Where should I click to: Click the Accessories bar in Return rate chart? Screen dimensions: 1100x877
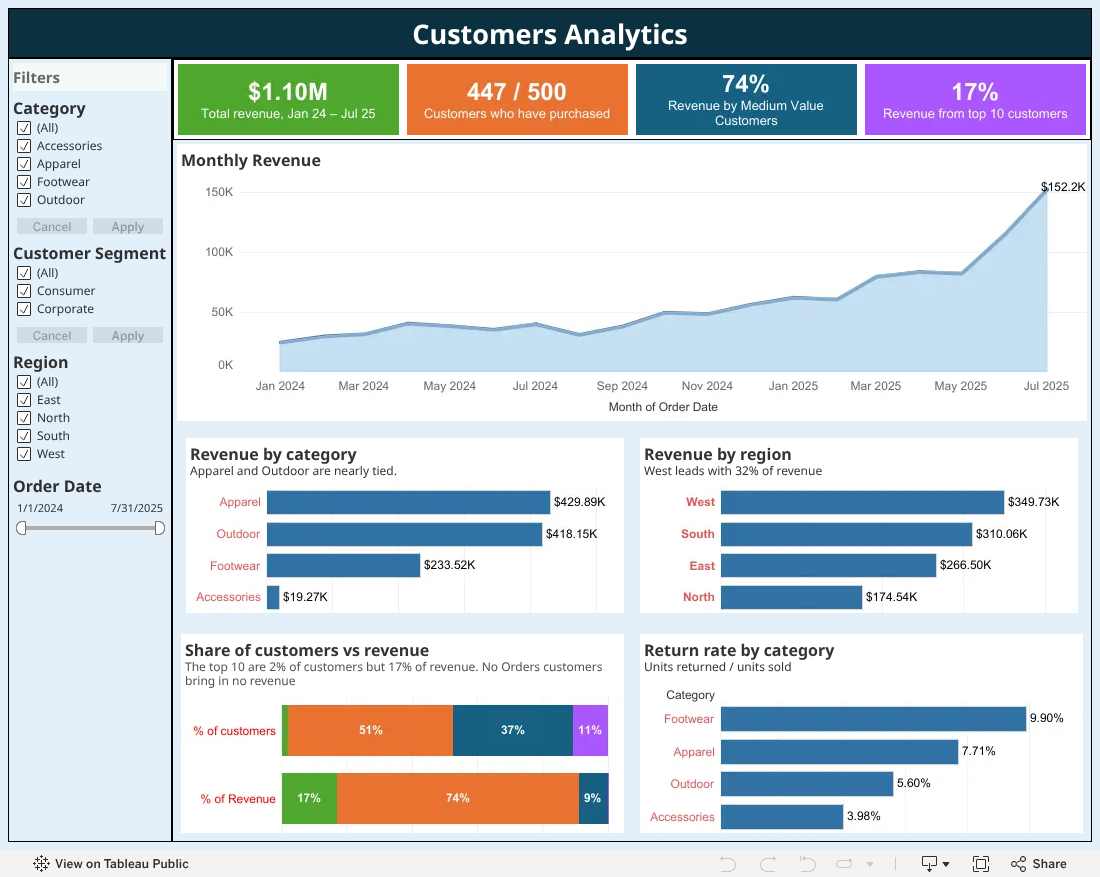pos(782,817)
